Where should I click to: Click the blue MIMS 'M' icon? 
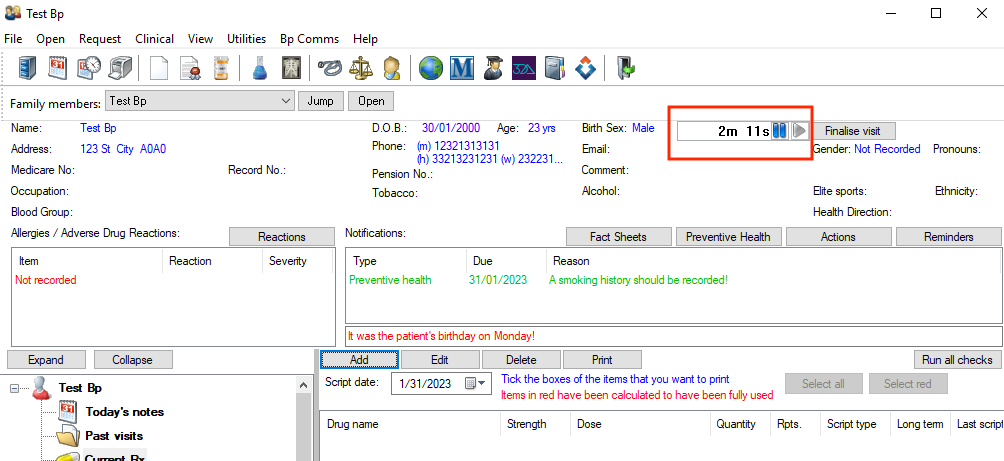(x=462, y=68)
